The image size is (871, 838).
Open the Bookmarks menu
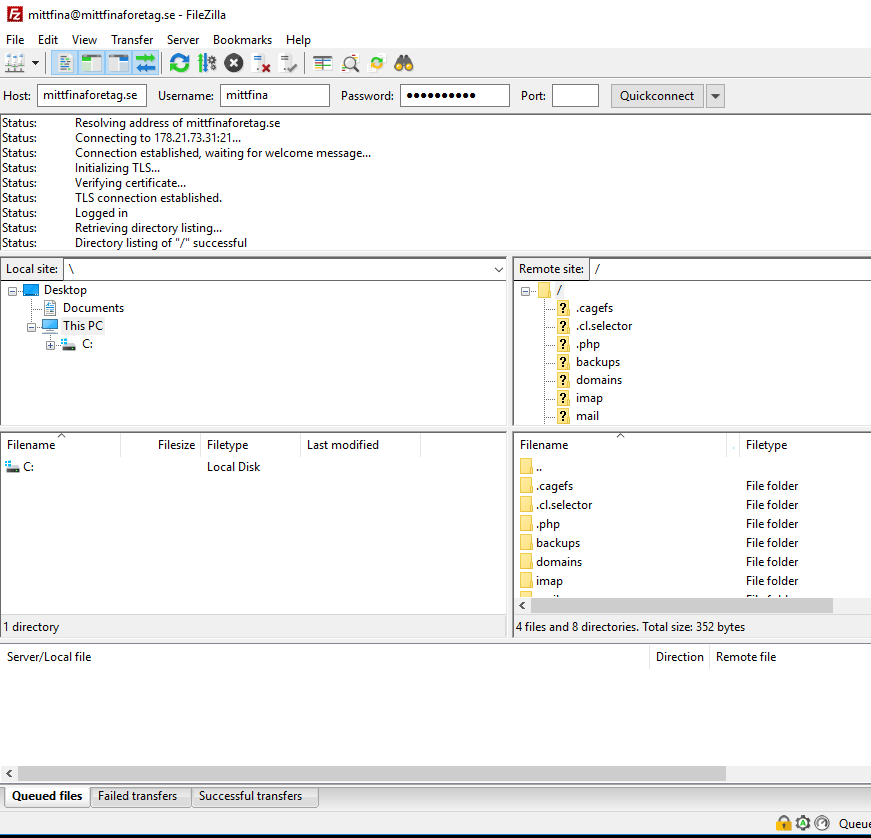tap(242, 40)
